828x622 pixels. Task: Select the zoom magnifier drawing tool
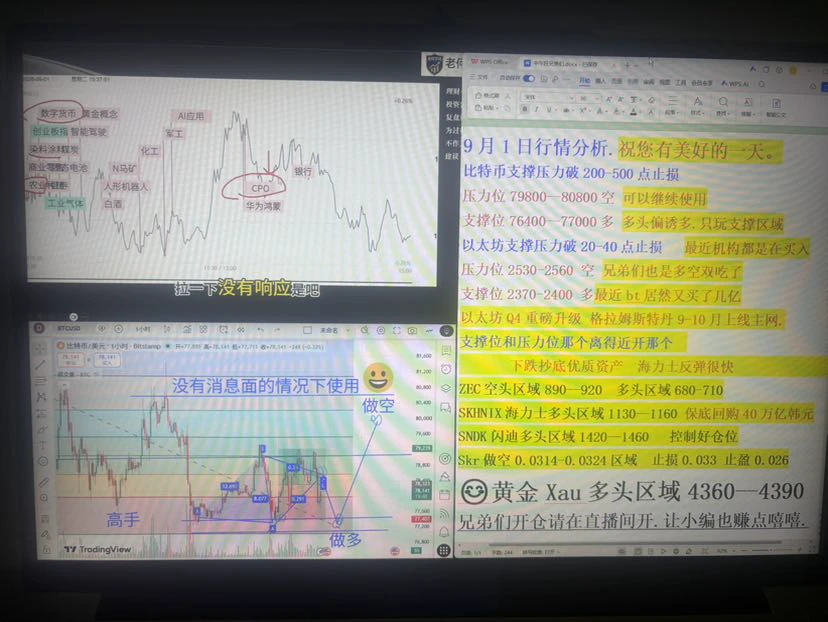(44, 497)
